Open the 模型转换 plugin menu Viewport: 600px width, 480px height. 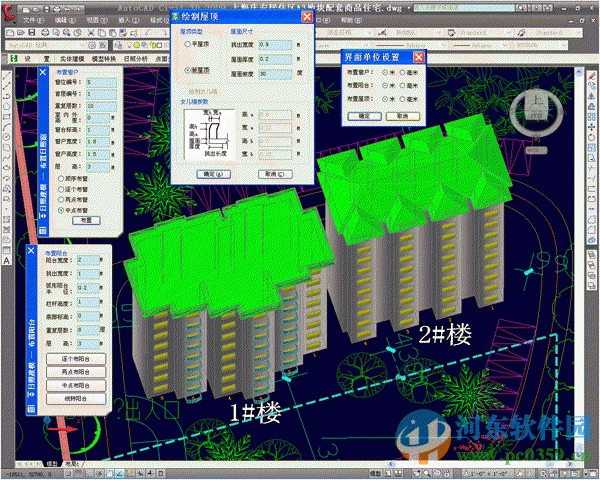pos(104,59)
